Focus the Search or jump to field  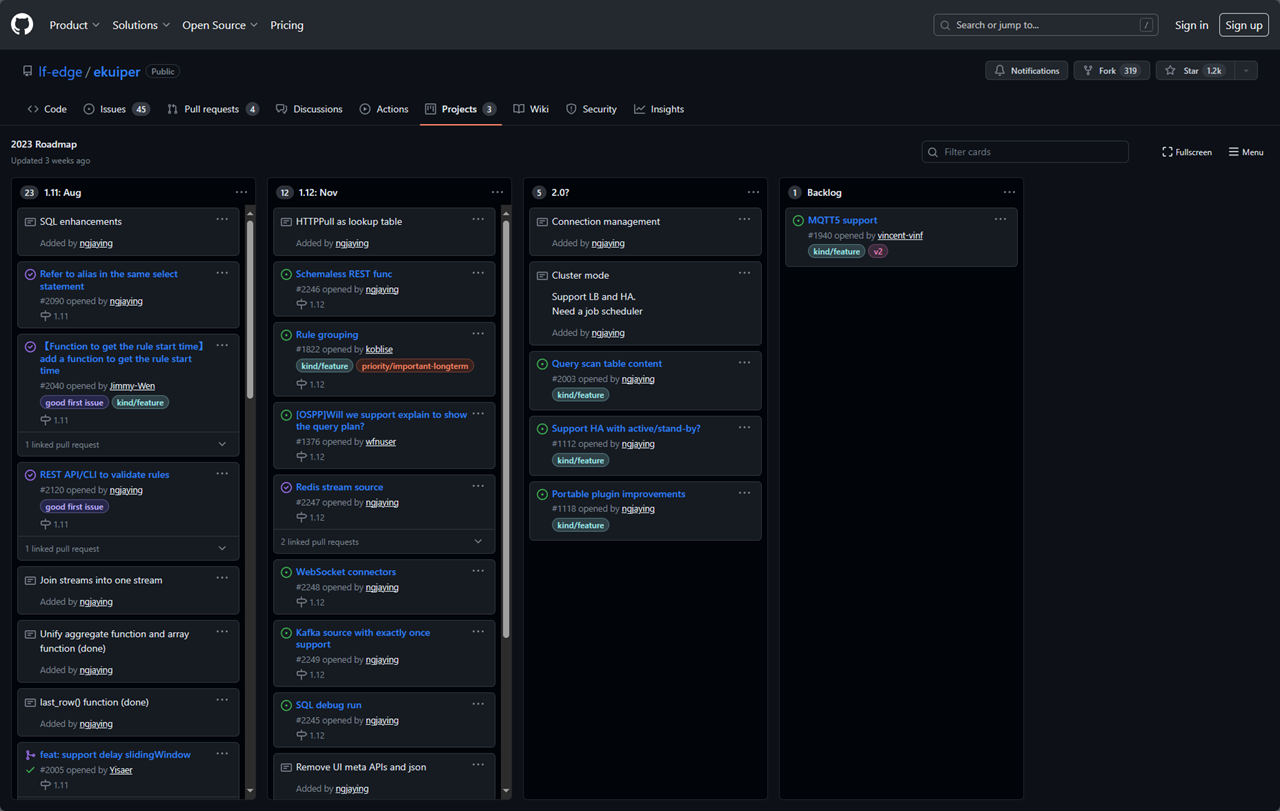[x=1047, y=25]
